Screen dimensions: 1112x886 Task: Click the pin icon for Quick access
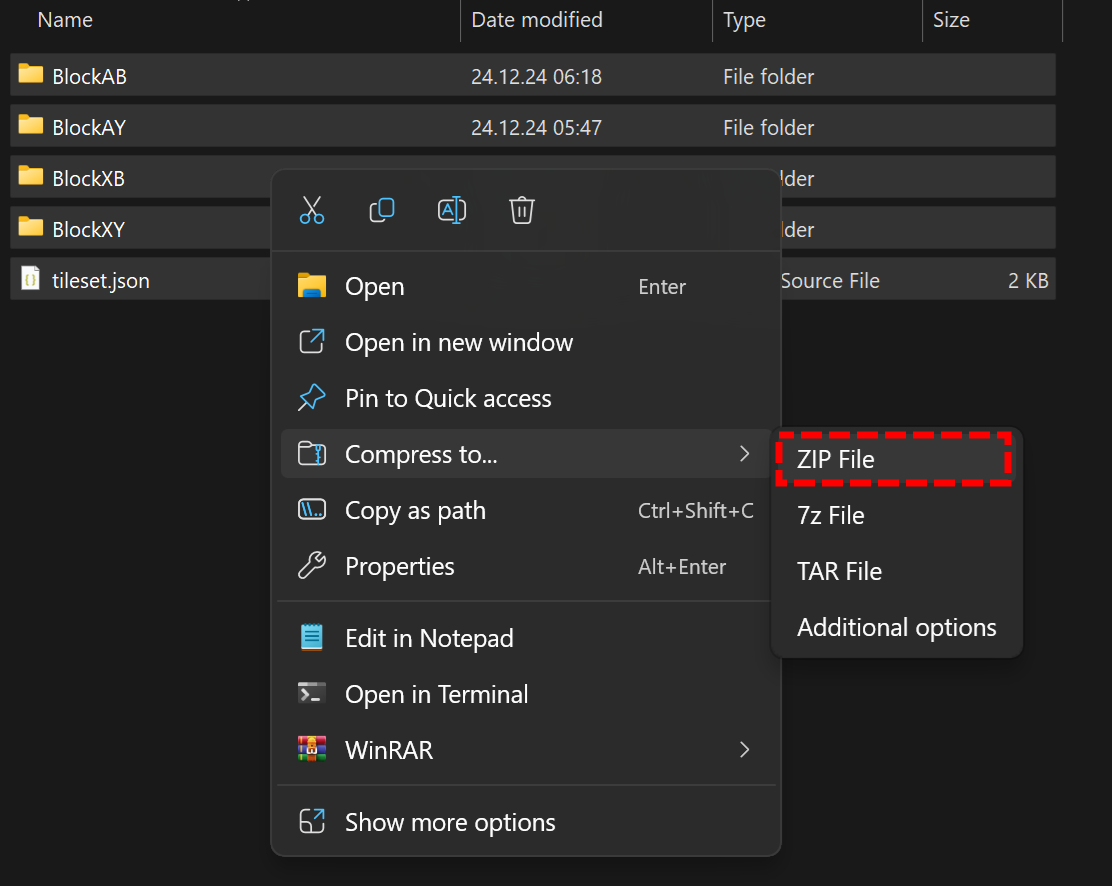(312, 397)
